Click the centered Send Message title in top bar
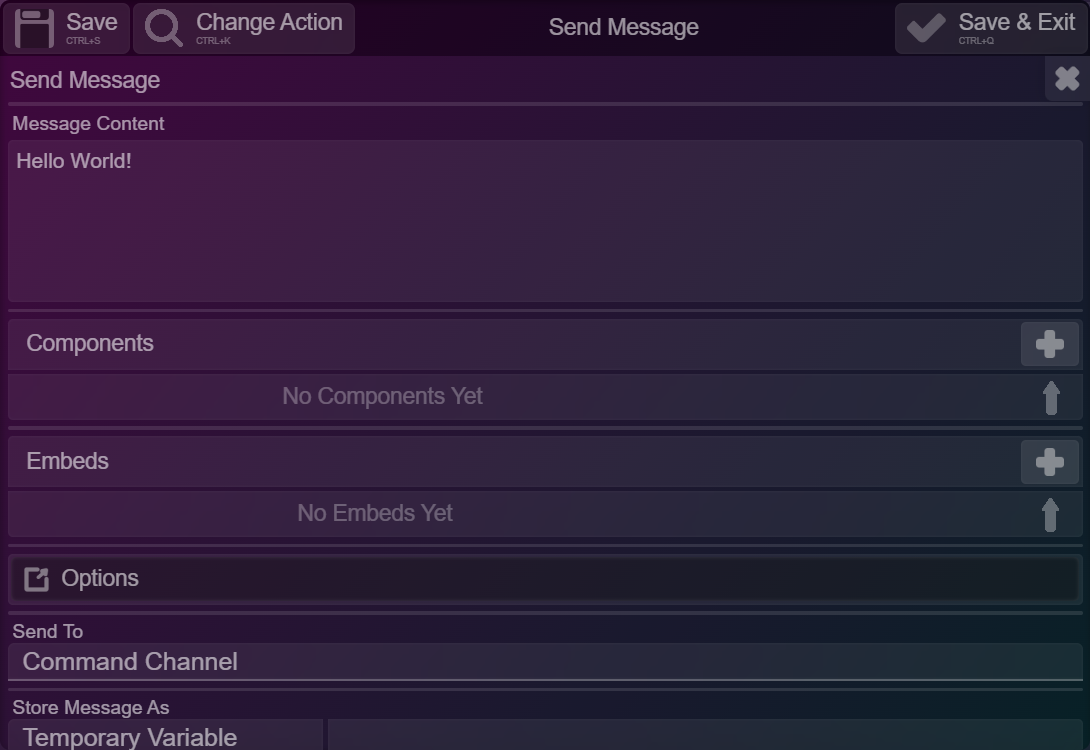 coord(623,28)
